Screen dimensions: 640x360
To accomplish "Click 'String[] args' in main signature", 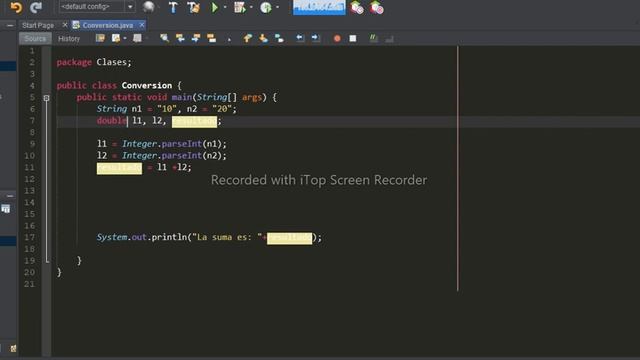I will [x=229, y=97].
